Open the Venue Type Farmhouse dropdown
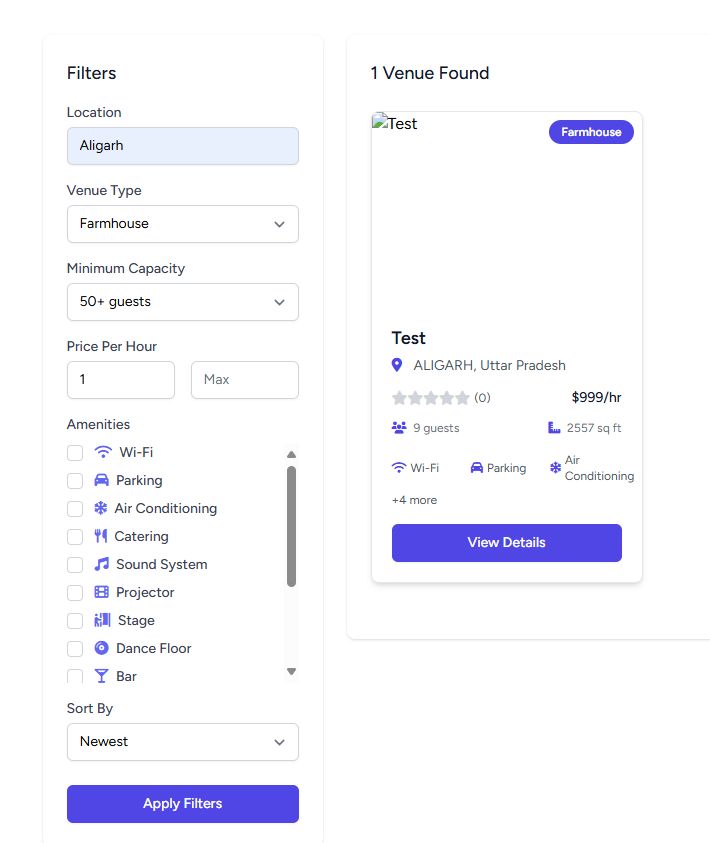This screenshot has width=710, height=843. pos(183,224)
